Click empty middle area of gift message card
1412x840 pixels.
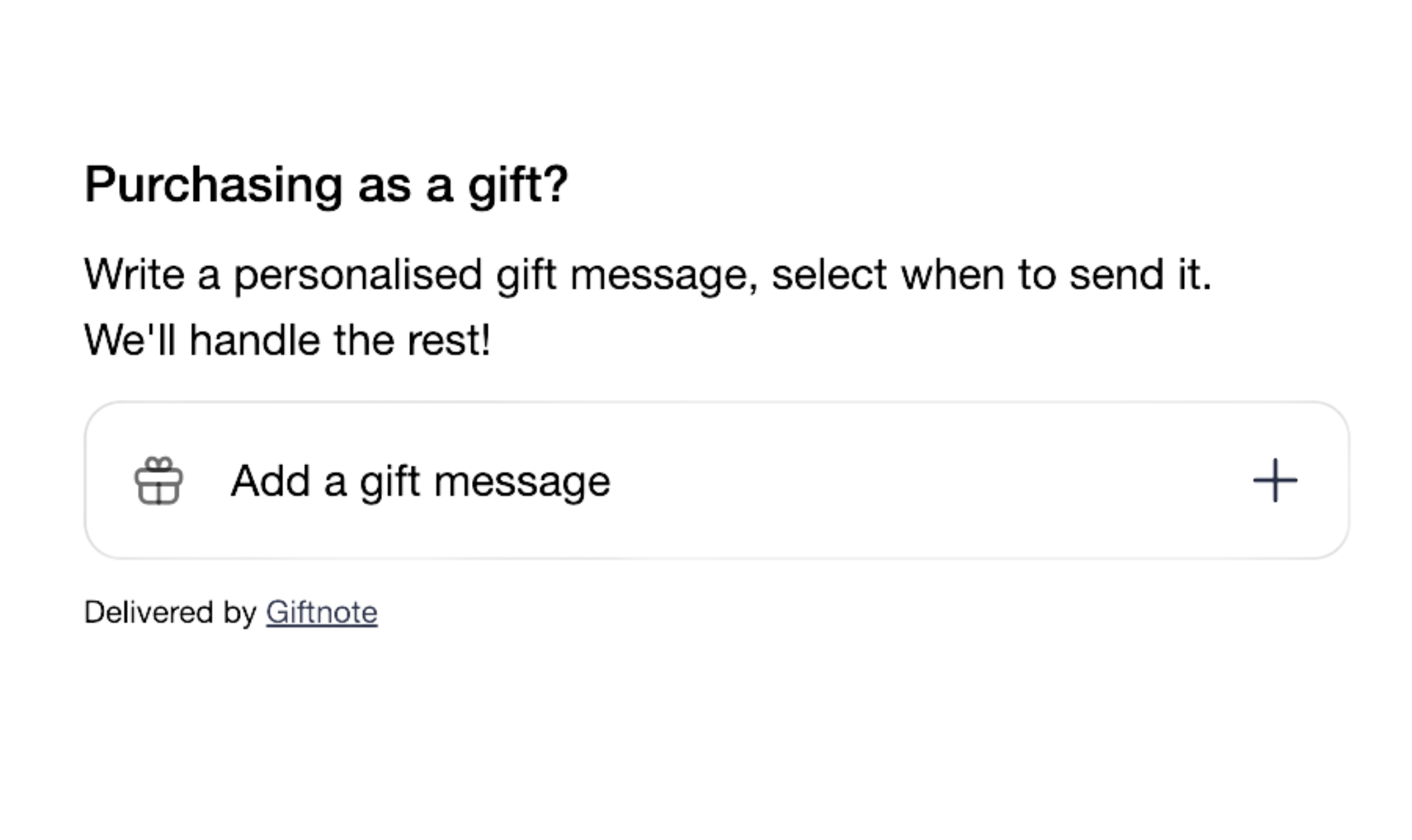908,480
